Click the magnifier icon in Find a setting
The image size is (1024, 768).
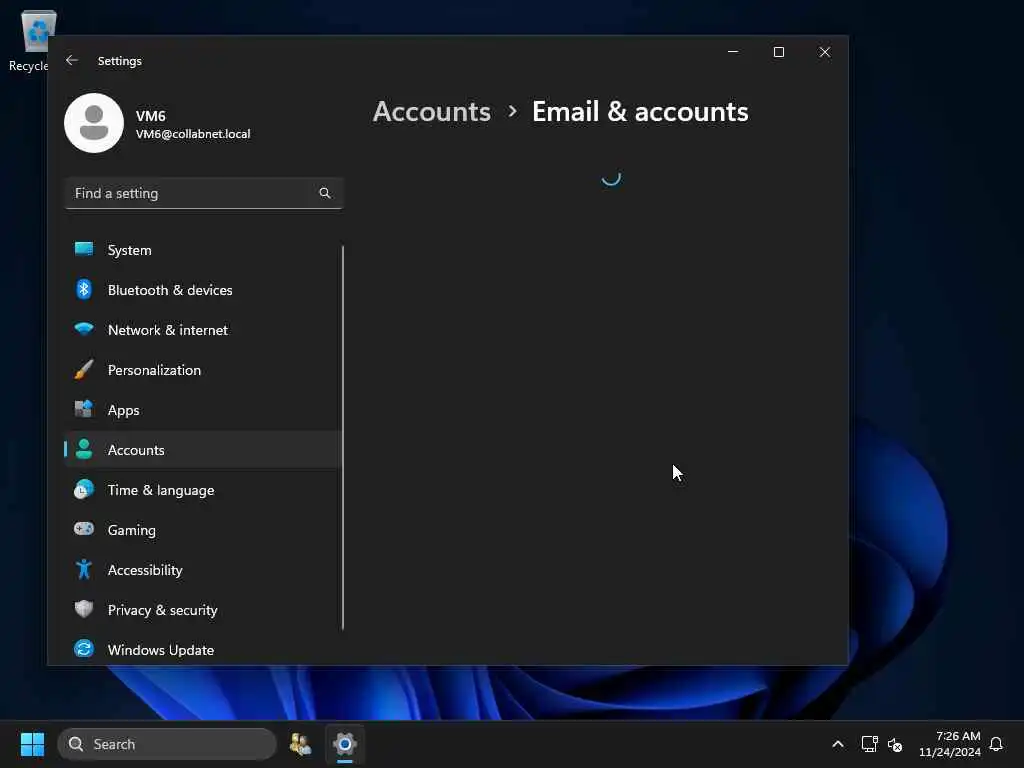click(x=325, y=193)
